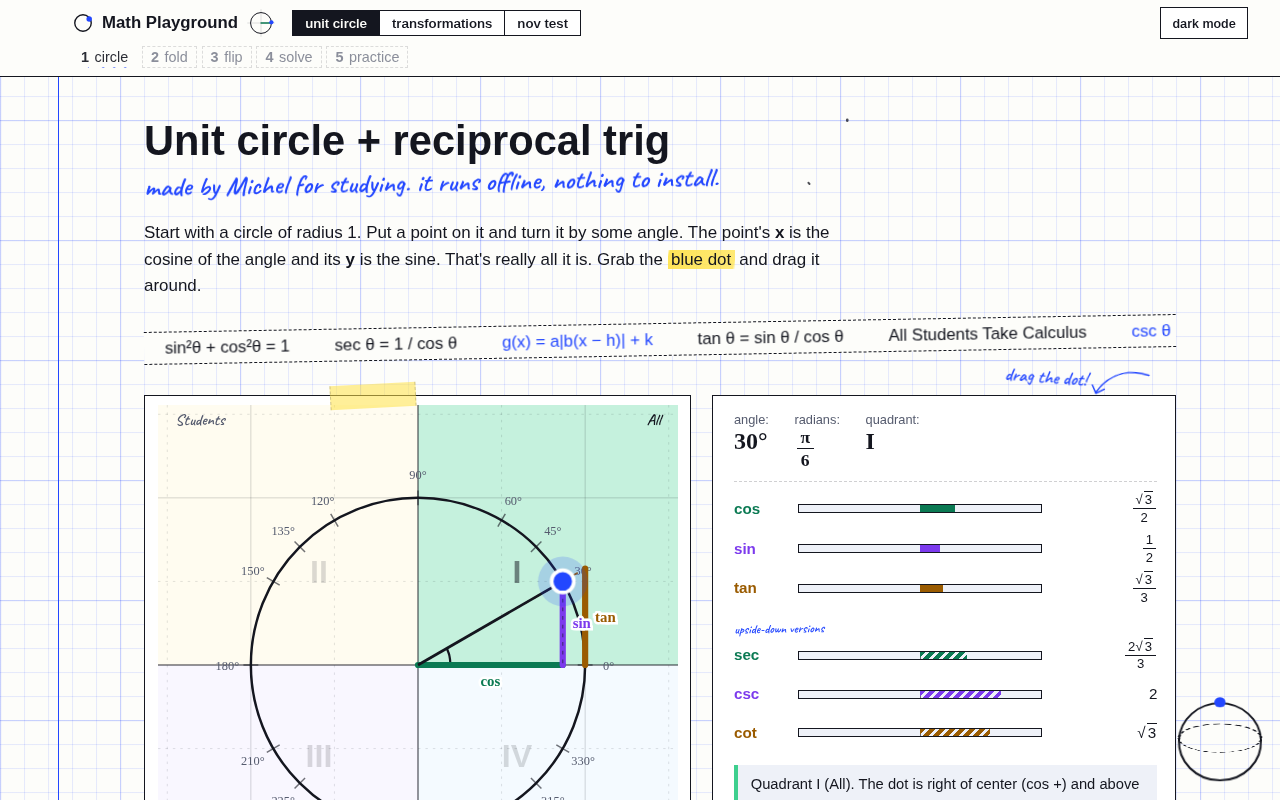Click the "Unit circle + reciprocal trig" heading
The image size is (1280, 800).
point(407,140)
